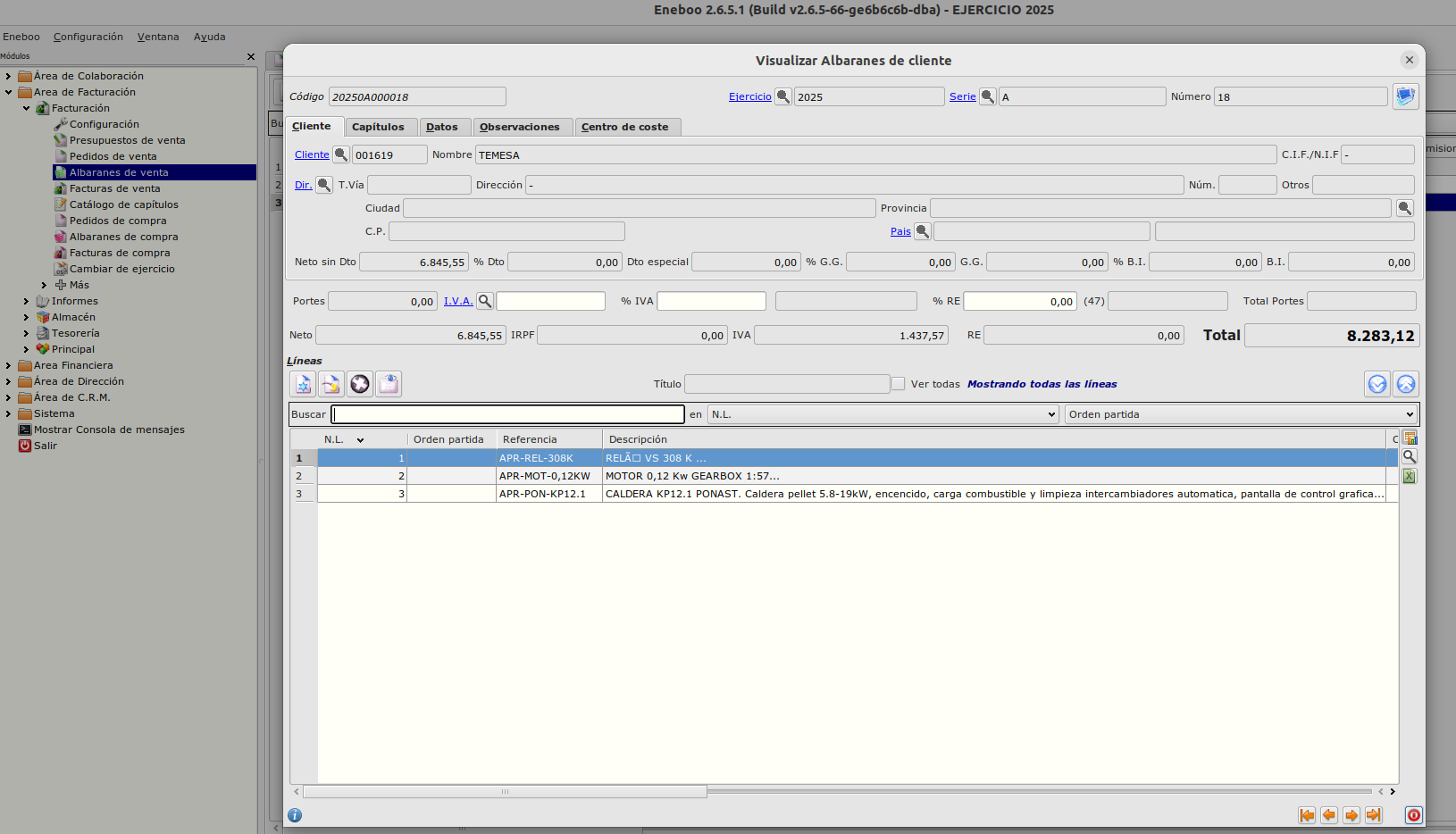Close the Módulos panel with X
Viewport: 1456px width, 834px height.
pyautogui.click(x=251, y=56)
